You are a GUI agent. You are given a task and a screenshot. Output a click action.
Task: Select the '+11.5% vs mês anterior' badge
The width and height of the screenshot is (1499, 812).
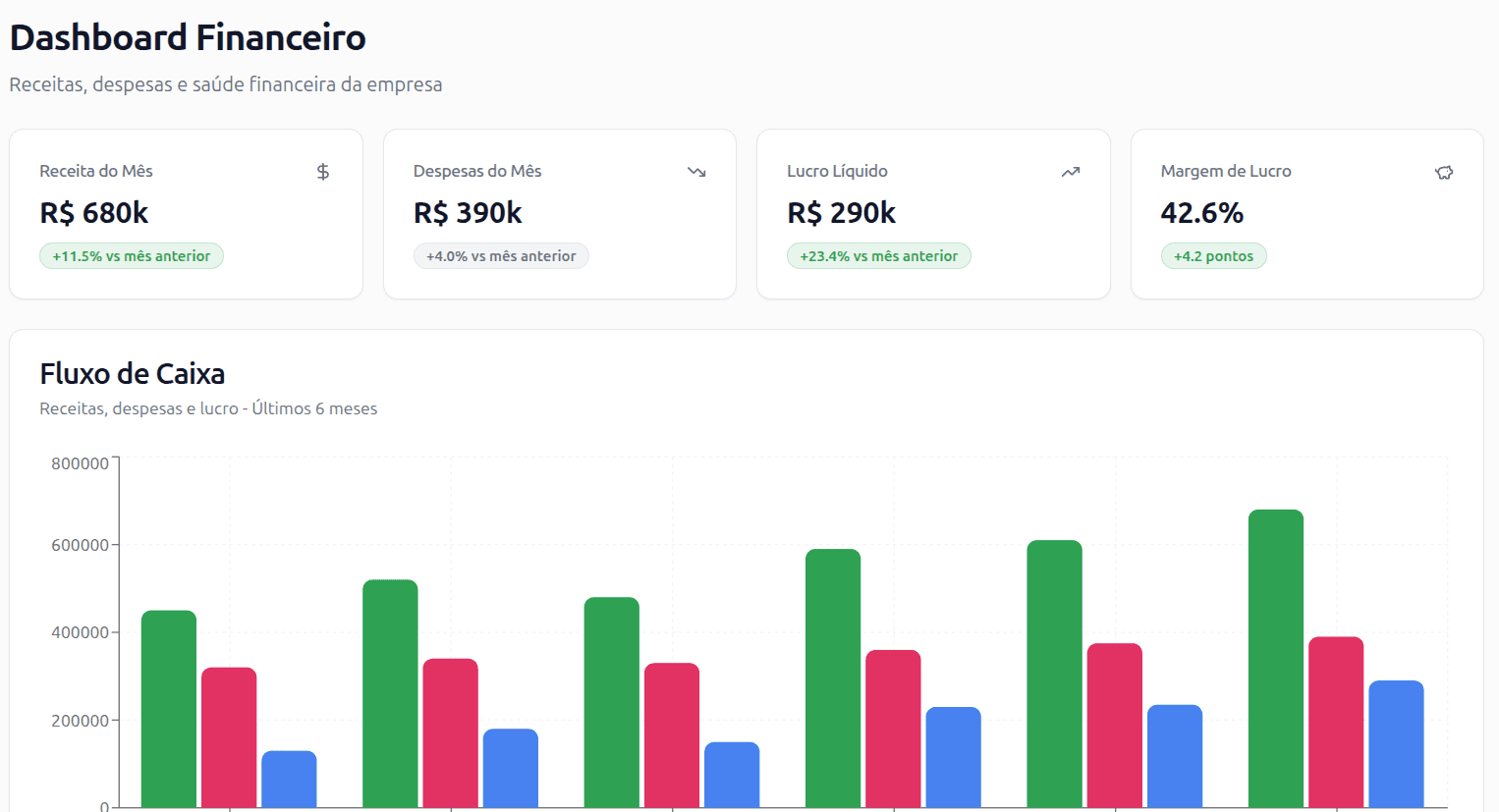[x=132, y=255]
